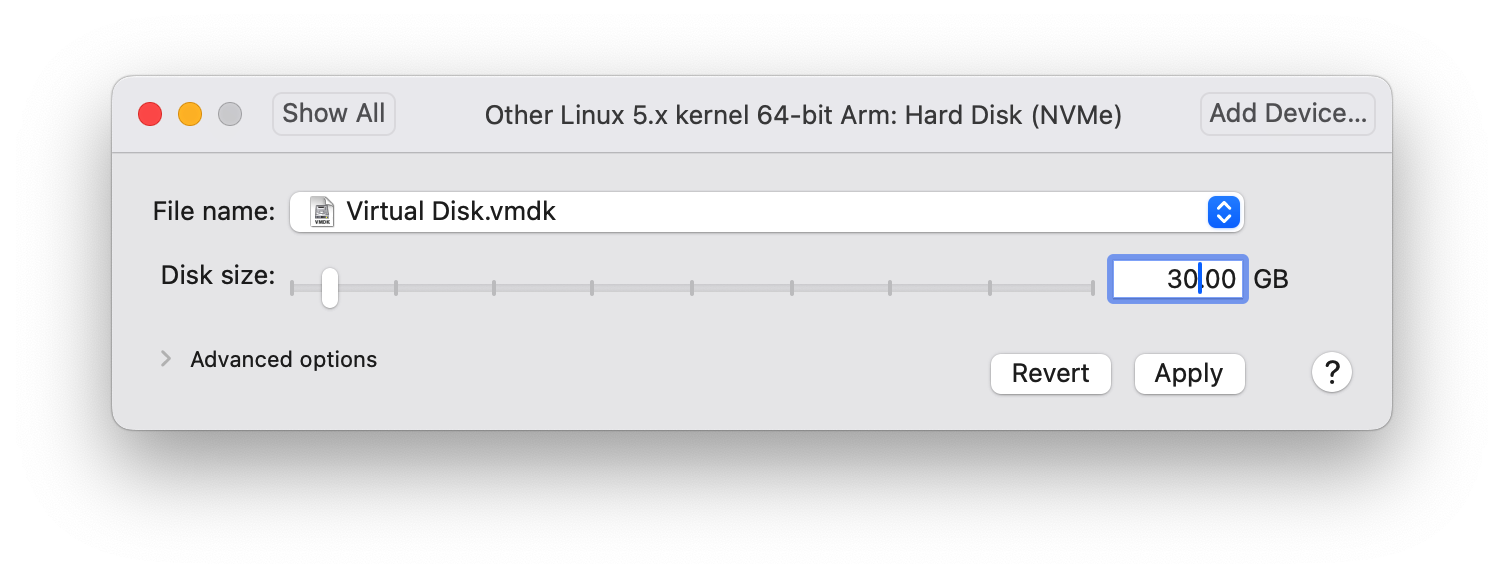
Task: Select the Virtual Disk.vmdk file name text
Action: click(x=451, y=212)
